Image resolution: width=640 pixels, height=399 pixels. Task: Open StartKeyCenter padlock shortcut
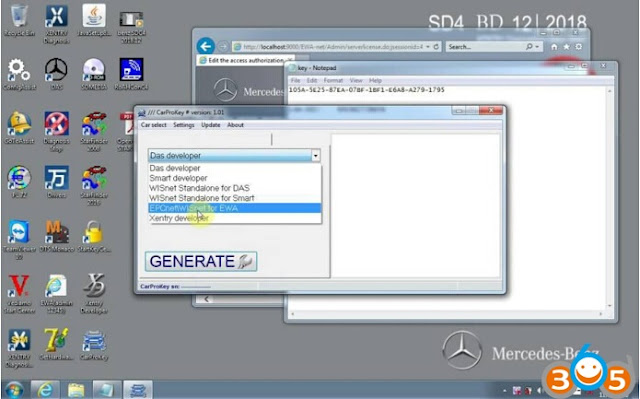pyautogui.click(x=94, y=236)
